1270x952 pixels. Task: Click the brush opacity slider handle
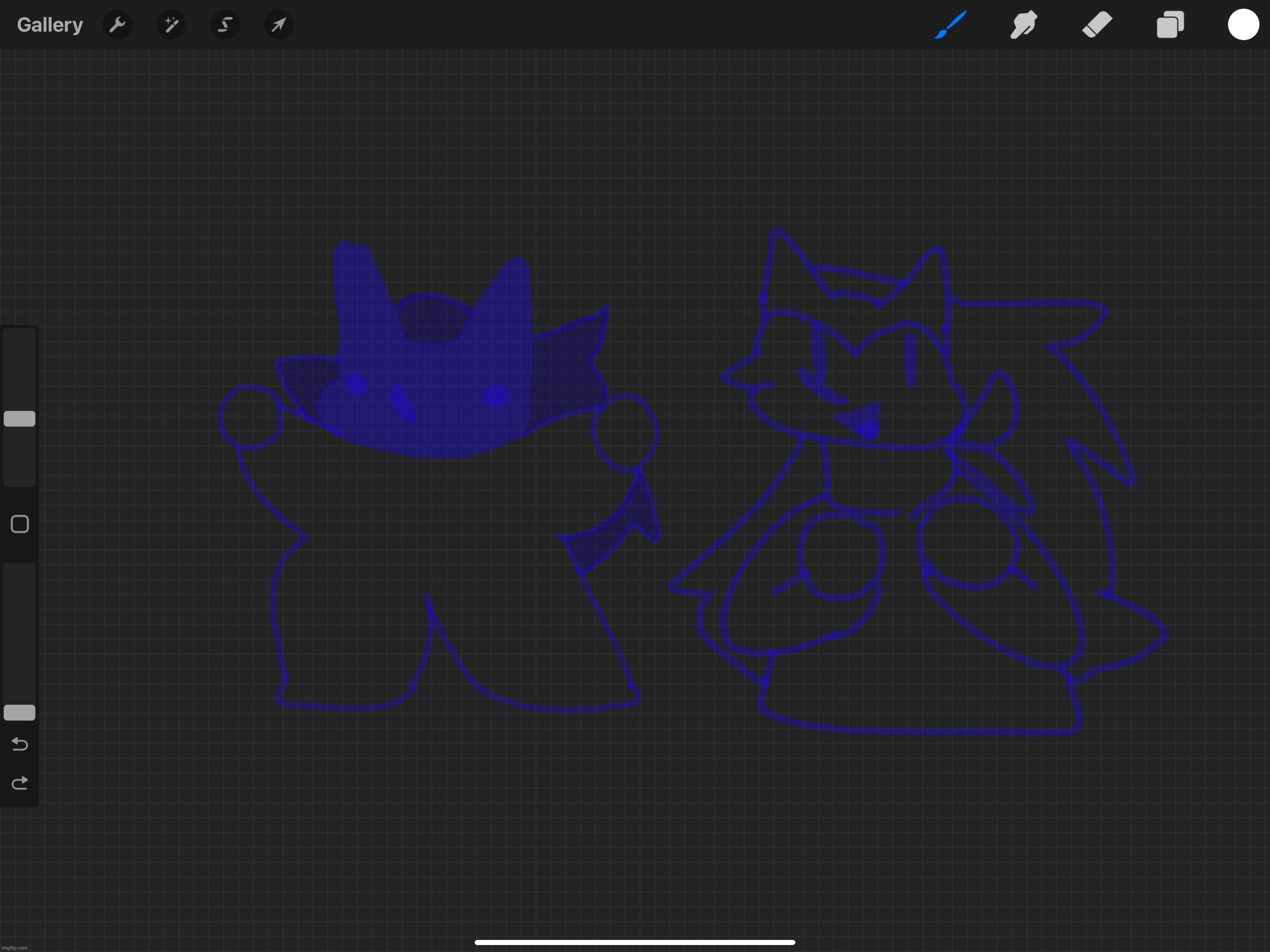[20, 712]
